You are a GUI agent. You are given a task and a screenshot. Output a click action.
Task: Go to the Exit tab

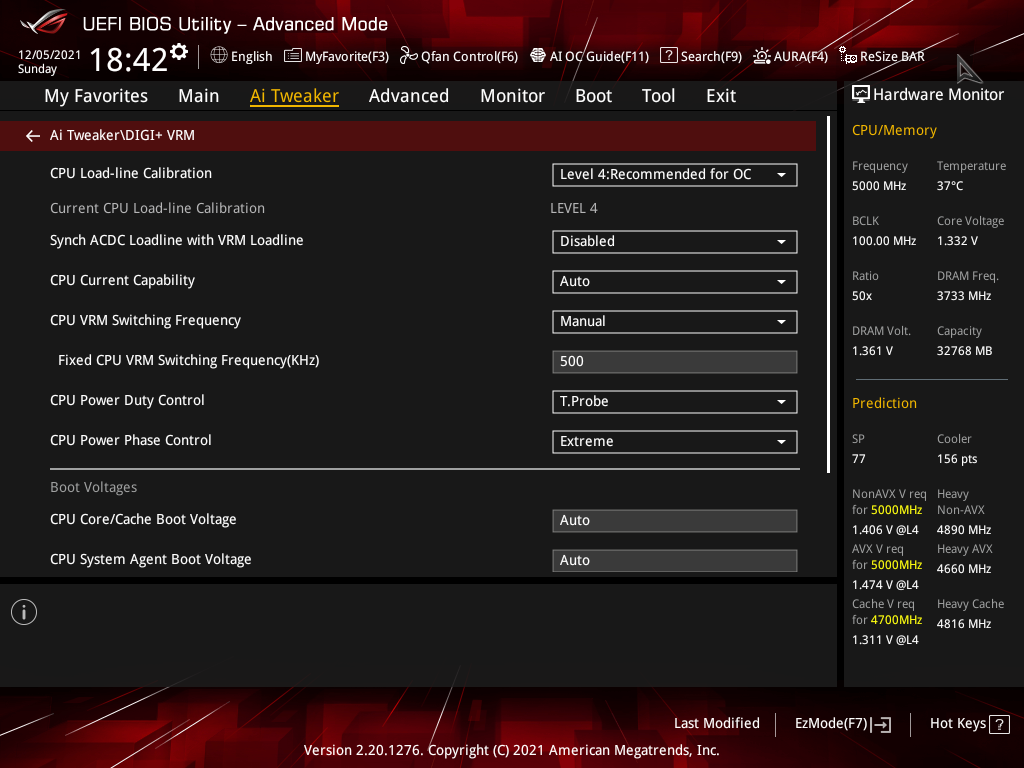(x=721, y=96)
